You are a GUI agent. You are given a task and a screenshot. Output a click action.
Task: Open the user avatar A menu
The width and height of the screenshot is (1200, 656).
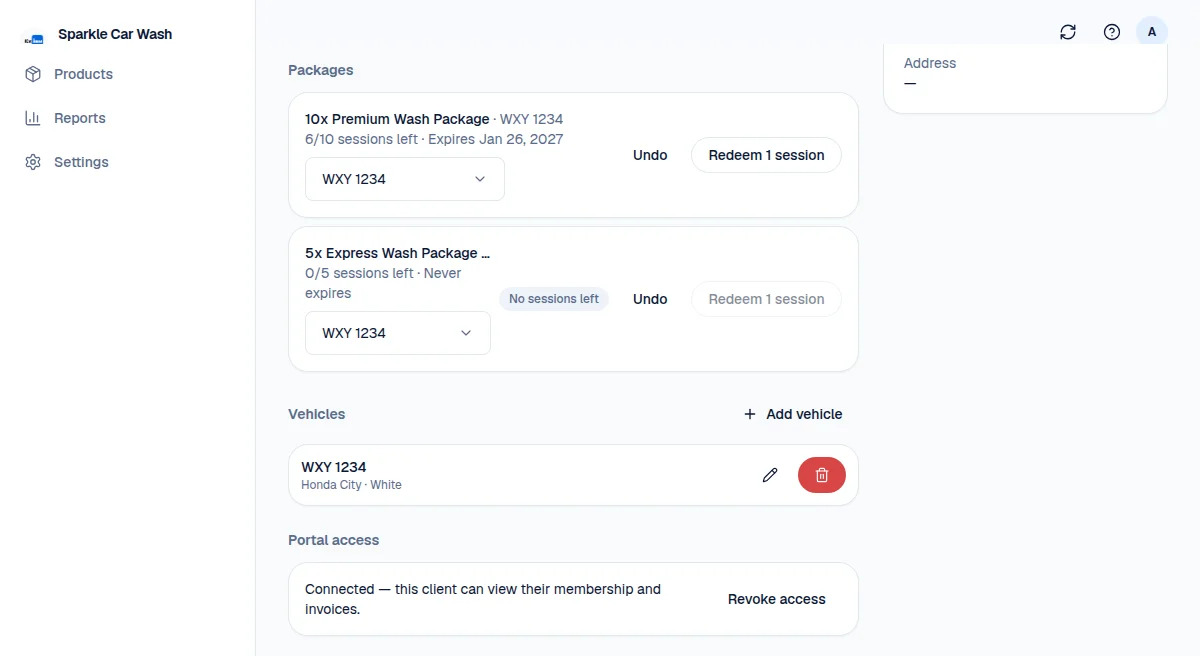pos(1152,32)
